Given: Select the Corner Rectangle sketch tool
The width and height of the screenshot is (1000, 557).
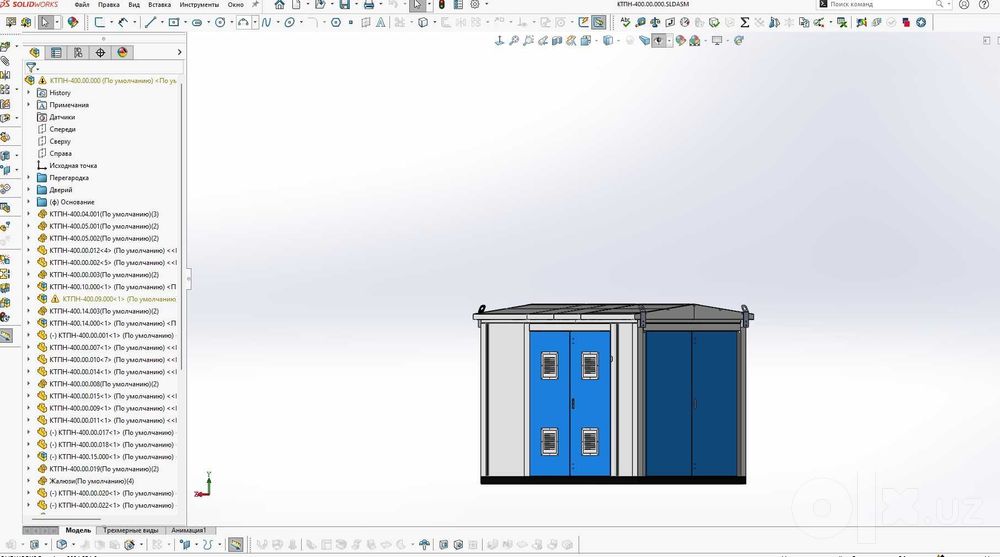Looking at the screenshot, I should (173, 22).
